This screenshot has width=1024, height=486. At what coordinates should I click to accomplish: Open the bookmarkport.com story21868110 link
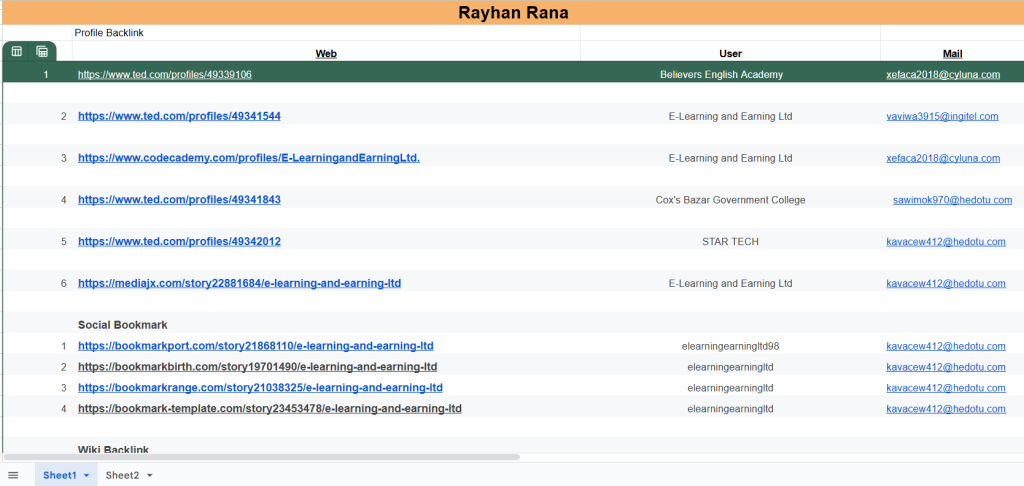(x=256, y=346)
